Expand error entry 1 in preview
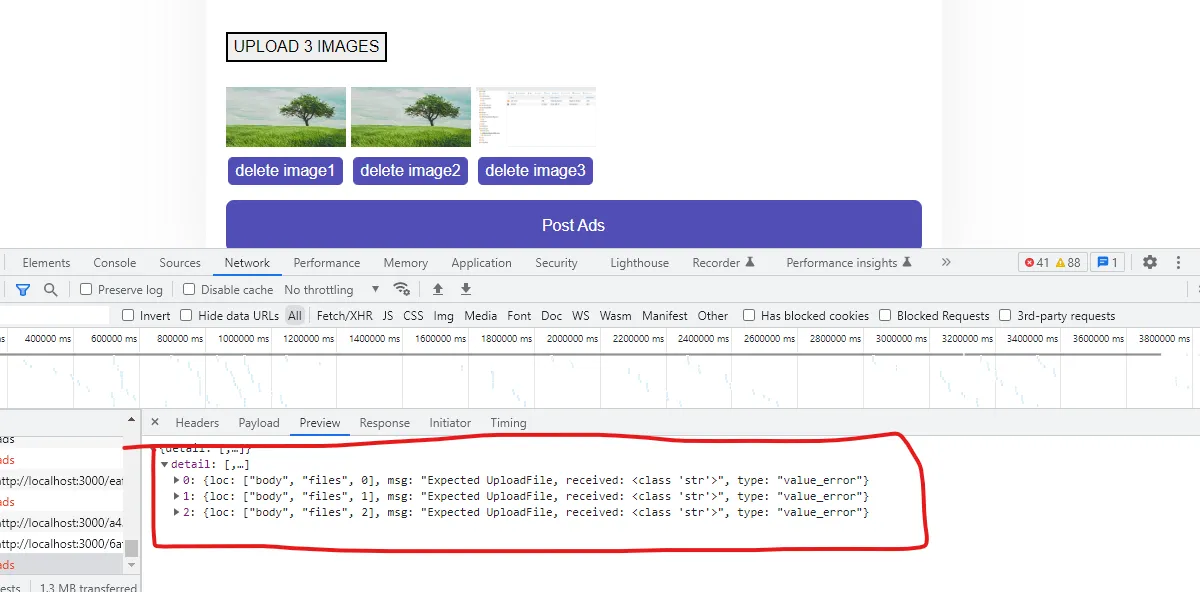1200x592 pixels. pos(177,496)
